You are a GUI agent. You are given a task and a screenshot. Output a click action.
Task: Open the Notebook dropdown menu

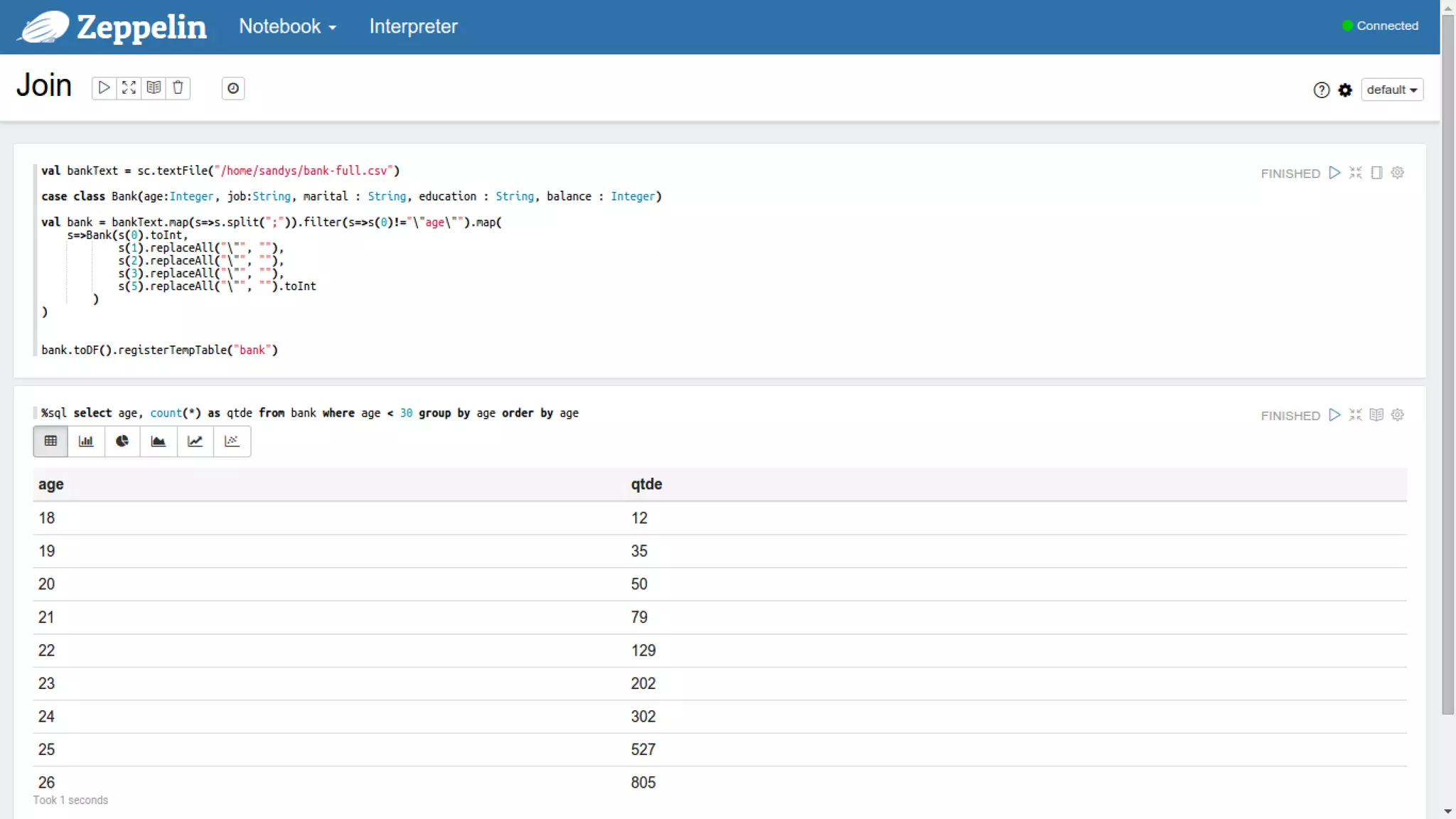287,26
